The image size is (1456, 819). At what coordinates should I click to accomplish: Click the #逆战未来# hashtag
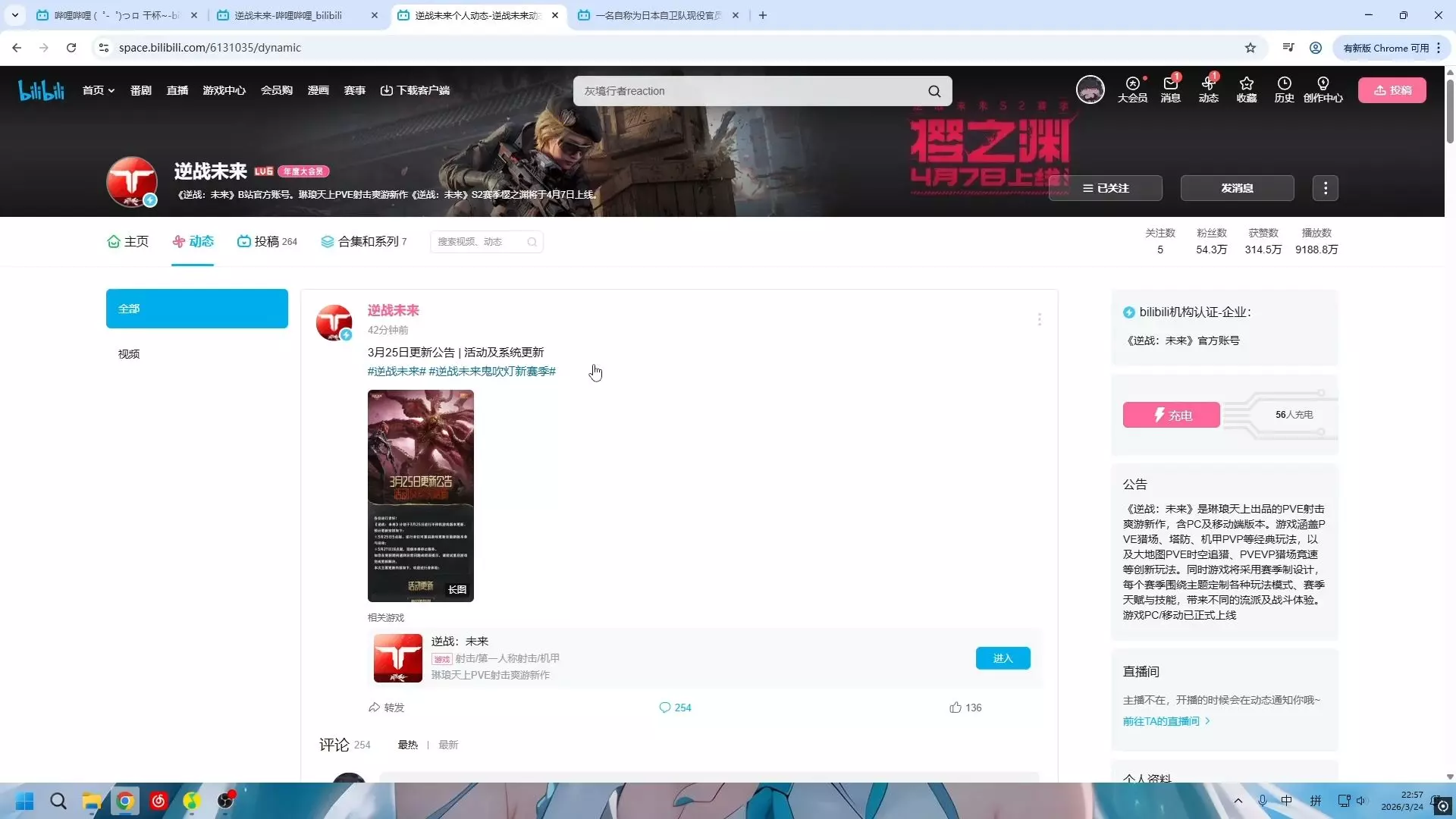397,372
